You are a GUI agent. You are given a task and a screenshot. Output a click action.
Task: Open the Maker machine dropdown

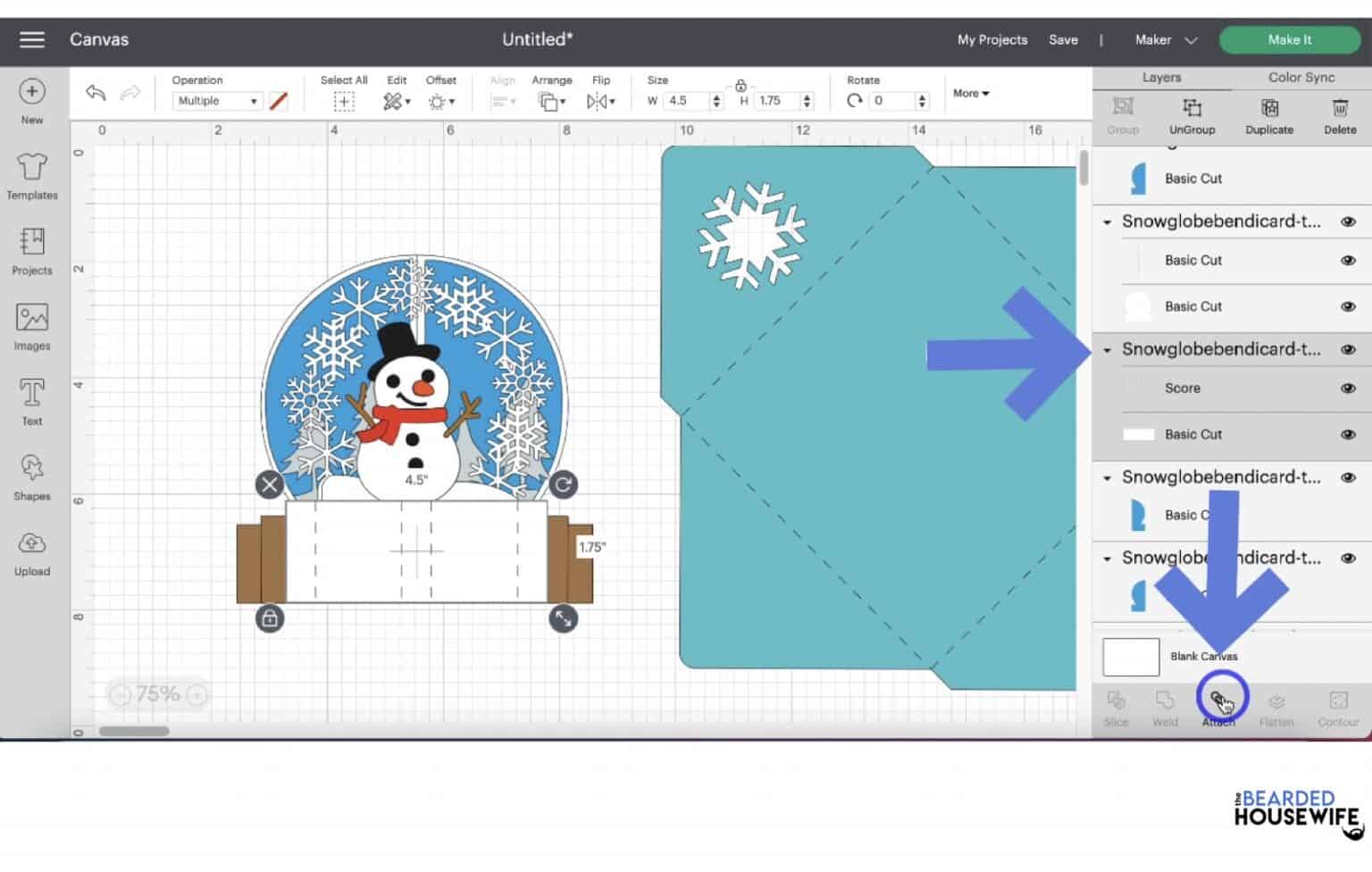1164,39
